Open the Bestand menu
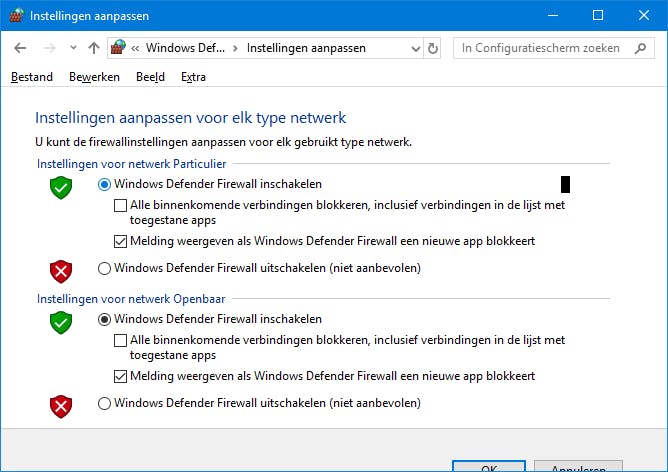Viewport: 668px width, 472px height. point(31,77)
